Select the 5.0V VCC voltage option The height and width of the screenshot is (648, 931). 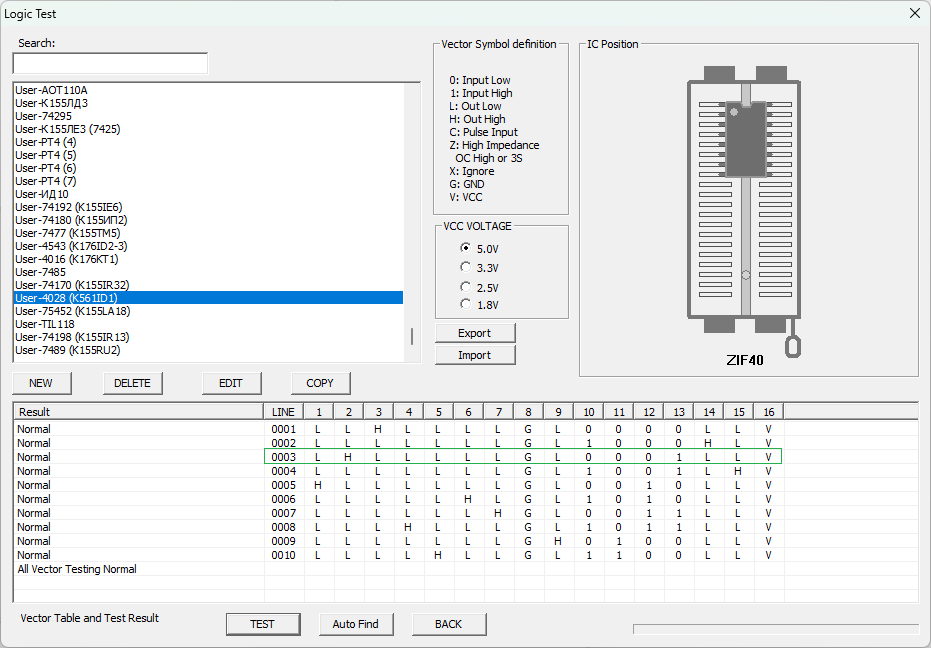[465, 248]
